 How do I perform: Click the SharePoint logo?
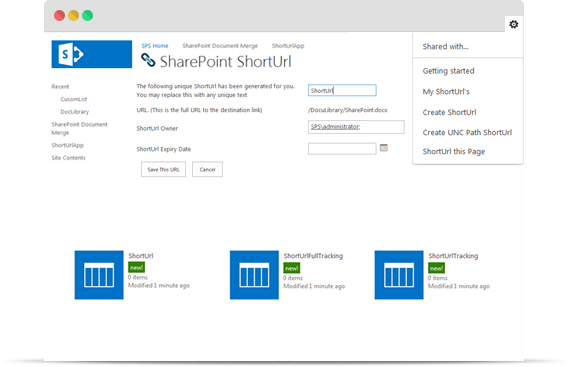(92, 54)
